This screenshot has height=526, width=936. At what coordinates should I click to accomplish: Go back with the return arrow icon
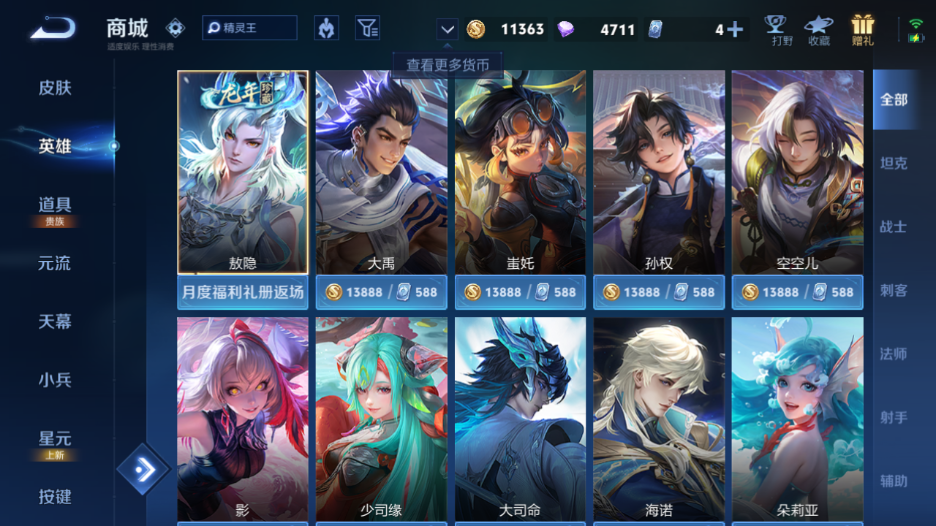tap(53, 28)
